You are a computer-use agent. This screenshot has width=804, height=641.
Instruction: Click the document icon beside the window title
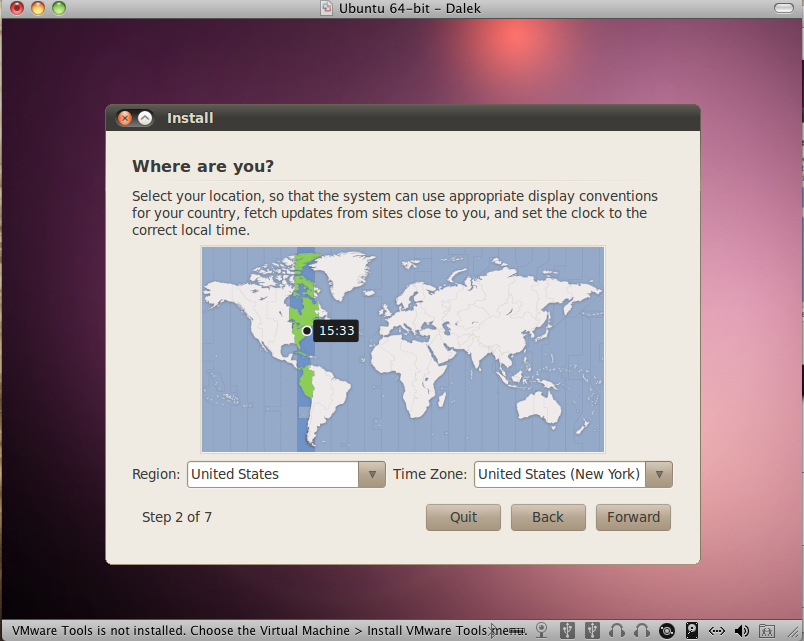click(326, 8)
